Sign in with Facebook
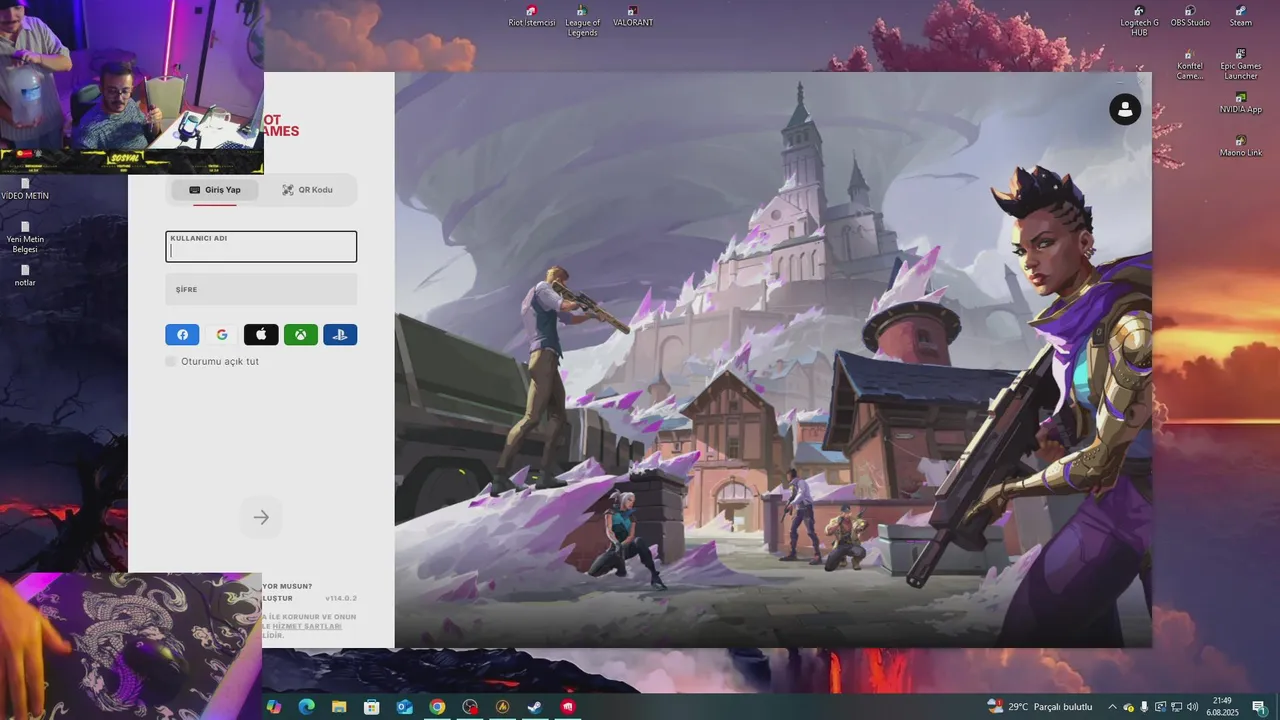The height and width of the screenshot is (720, 1280). tap(182, 335)
